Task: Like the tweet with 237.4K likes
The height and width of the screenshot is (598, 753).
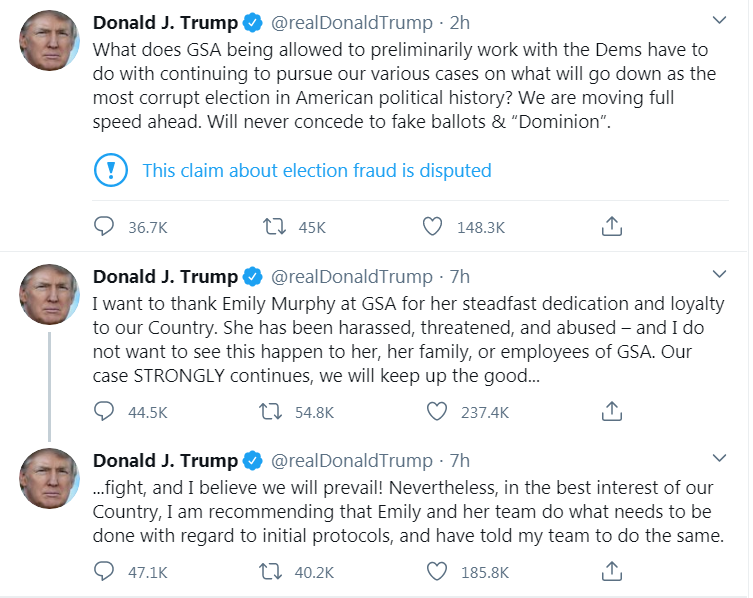Action: coord(436,411)
